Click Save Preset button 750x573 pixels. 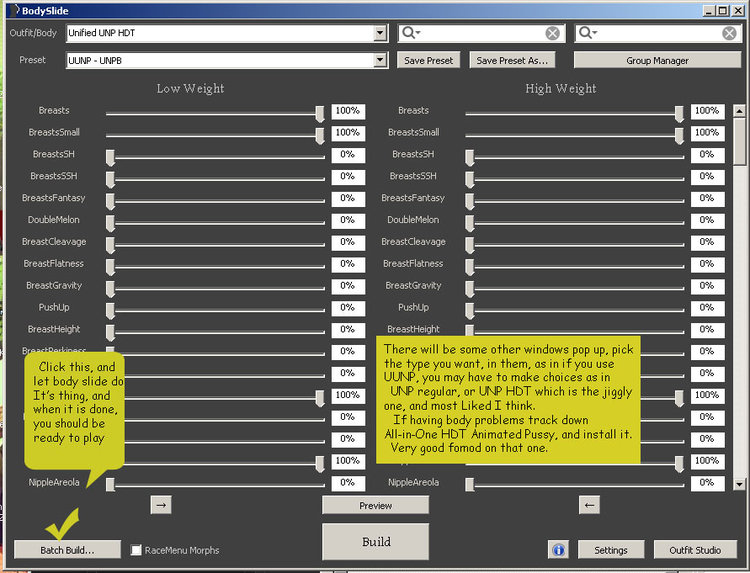pos(429,60)
